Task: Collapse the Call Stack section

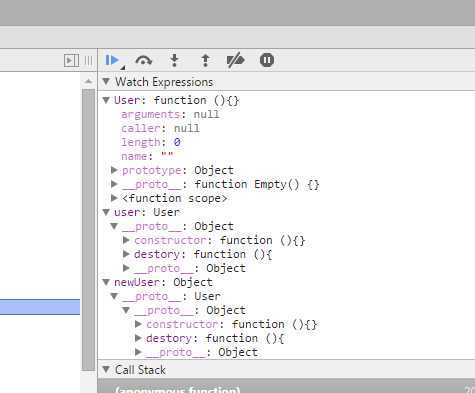Action: [x=106, y=369]
